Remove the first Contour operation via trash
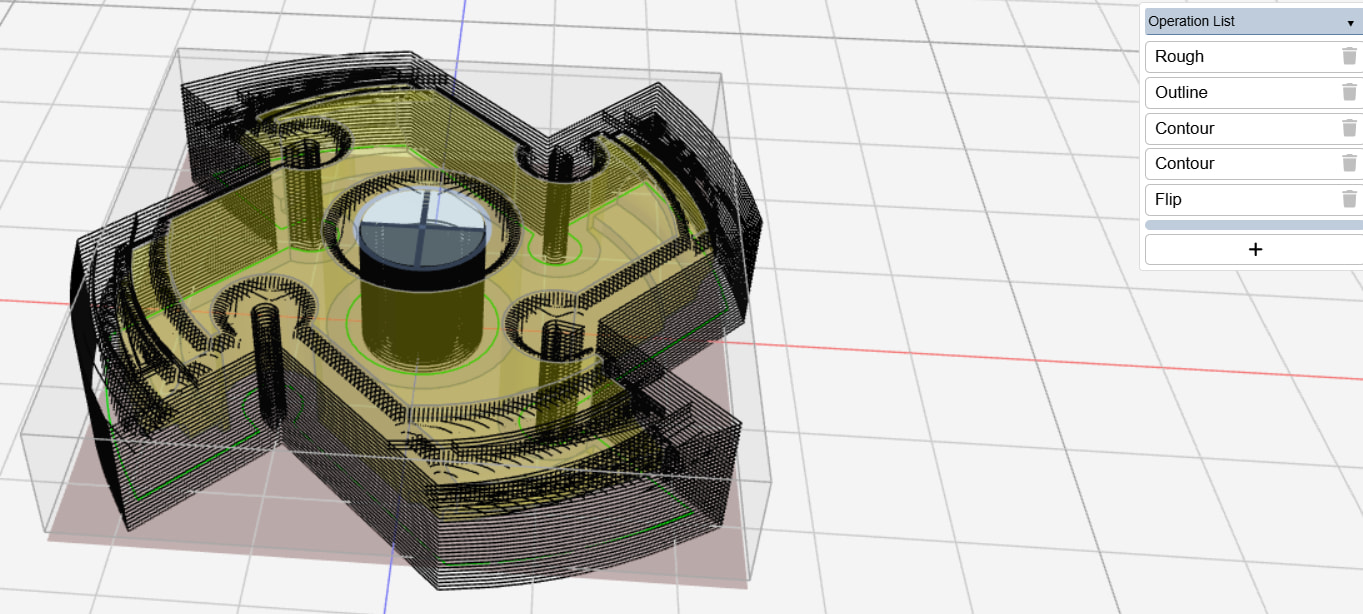The height and width of the screenshot is (614, 1363). (x=1349, y=128)
